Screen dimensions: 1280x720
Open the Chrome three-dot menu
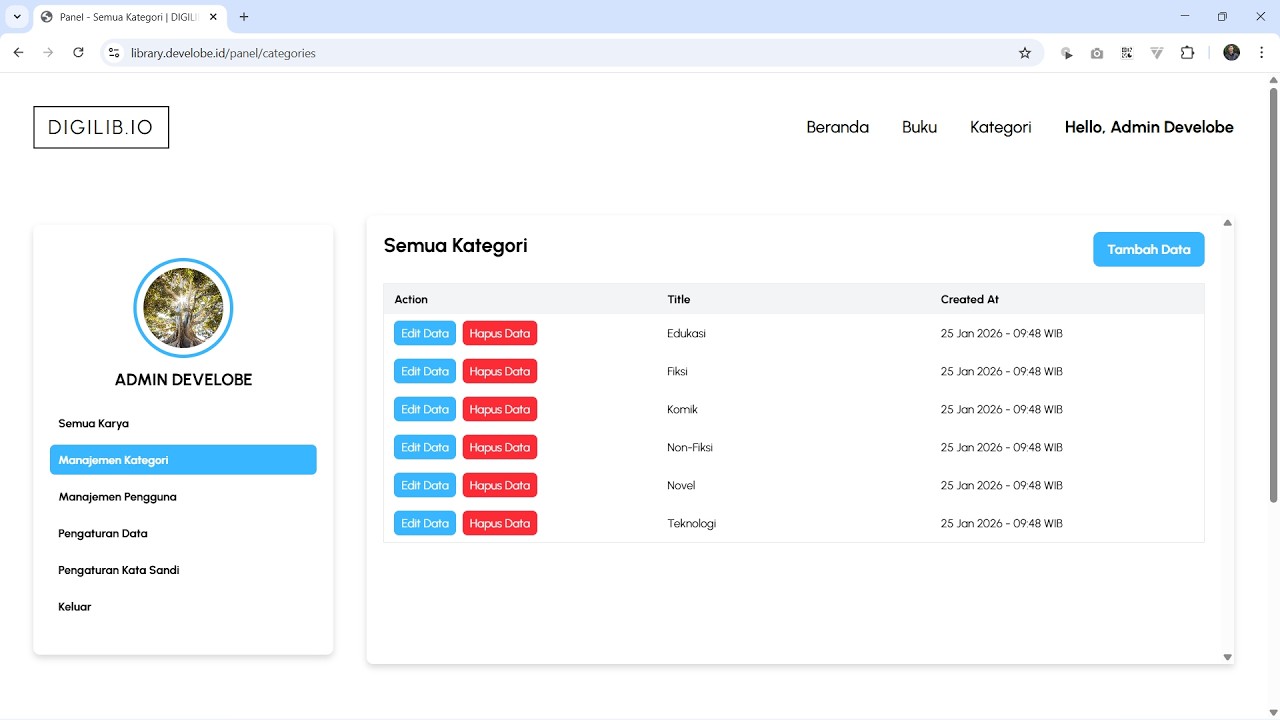1261,53
